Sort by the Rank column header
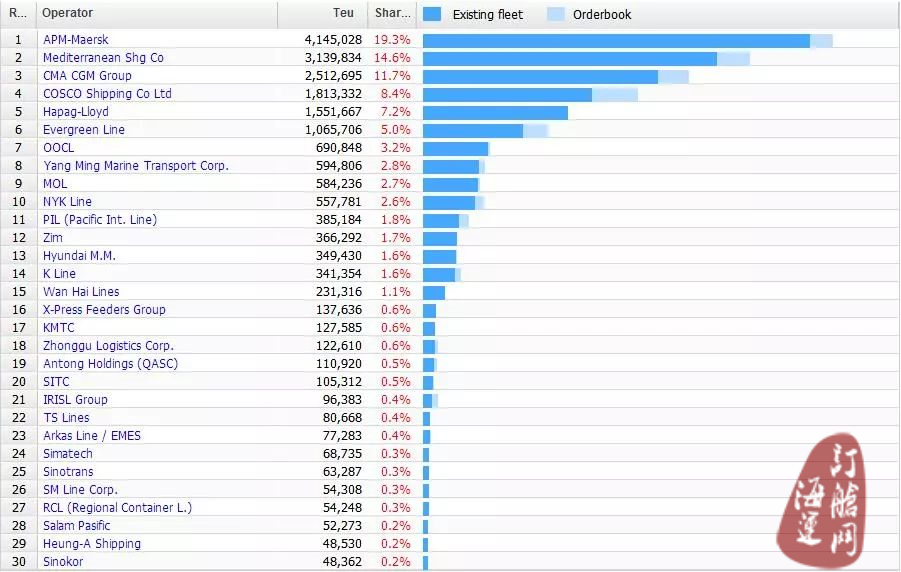The width and height of the screenshot is (901, 572). coord(18,14)
